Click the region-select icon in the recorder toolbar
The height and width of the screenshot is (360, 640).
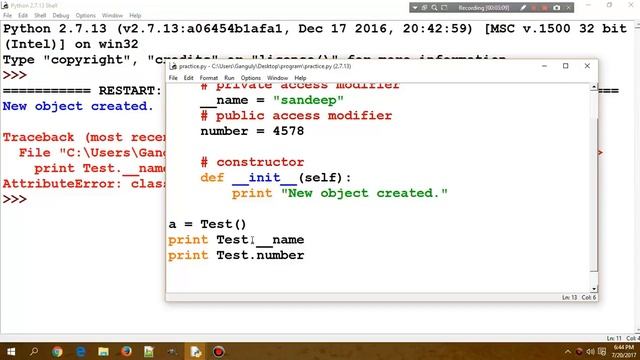pyautogui.click(x=444, y=8)
